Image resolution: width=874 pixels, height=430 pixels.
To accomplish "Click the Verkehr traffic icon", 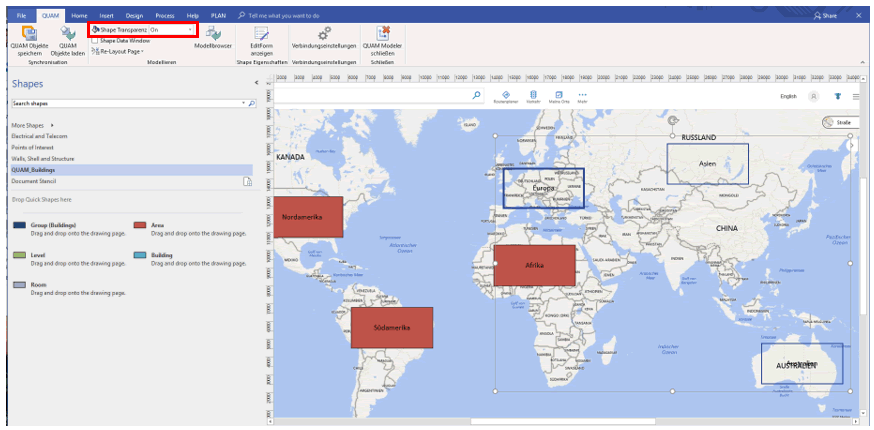I will pos(533,95).
